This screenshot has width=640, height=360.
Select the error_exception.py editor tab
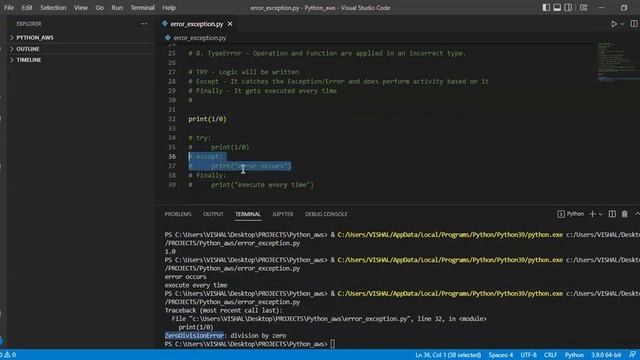coord(197,24)
